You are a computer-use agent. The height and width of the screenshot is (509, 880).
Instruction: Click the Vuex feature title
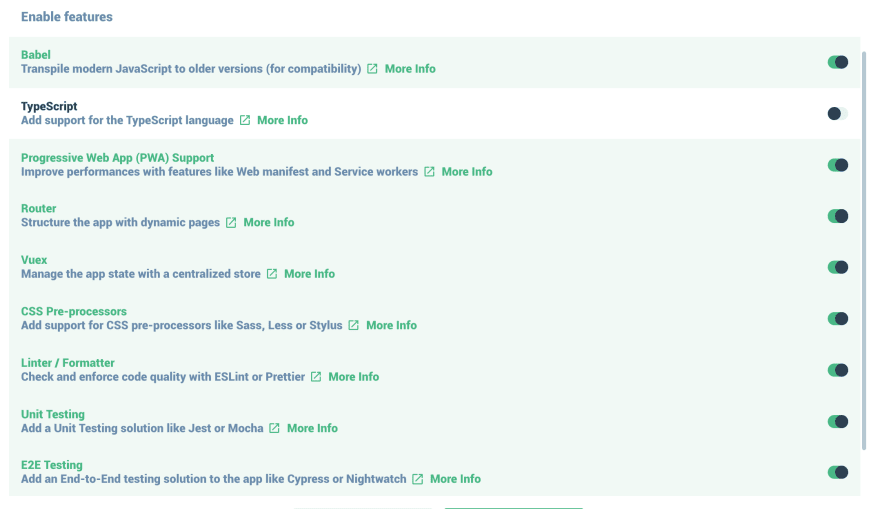click(34, 260)
